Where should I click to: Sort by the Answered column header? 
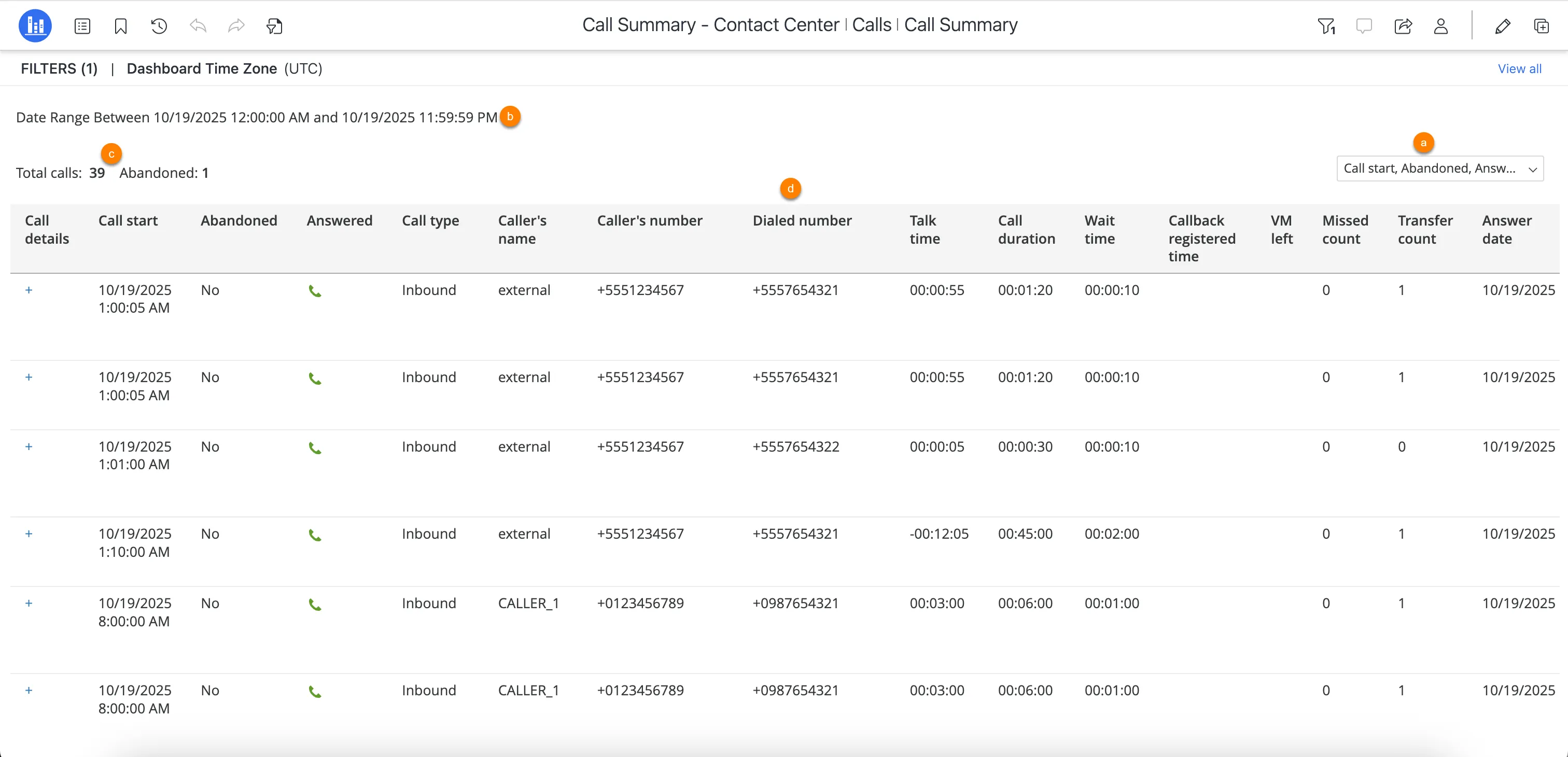pyautogui.click(x=339, y=221)
